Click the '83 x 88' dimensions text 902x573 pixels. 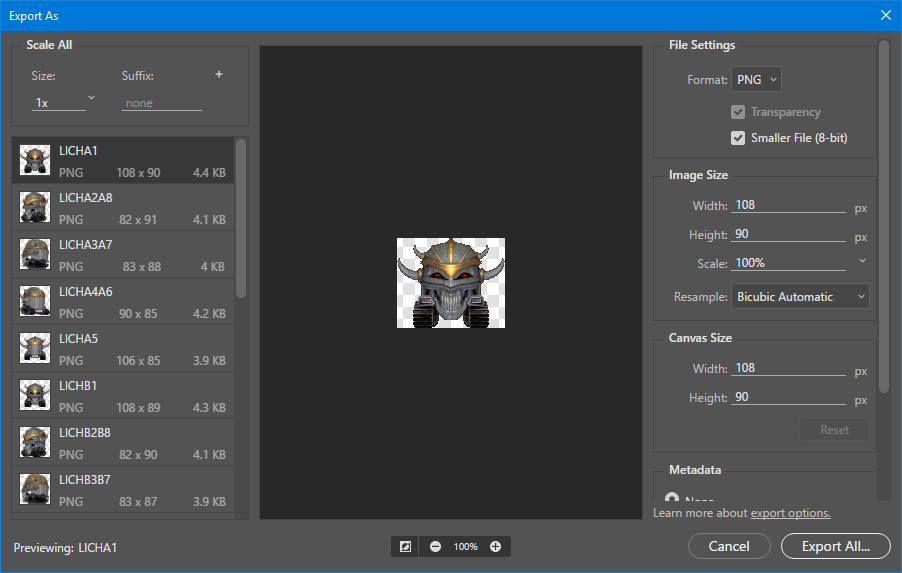(x=142, y=267)
